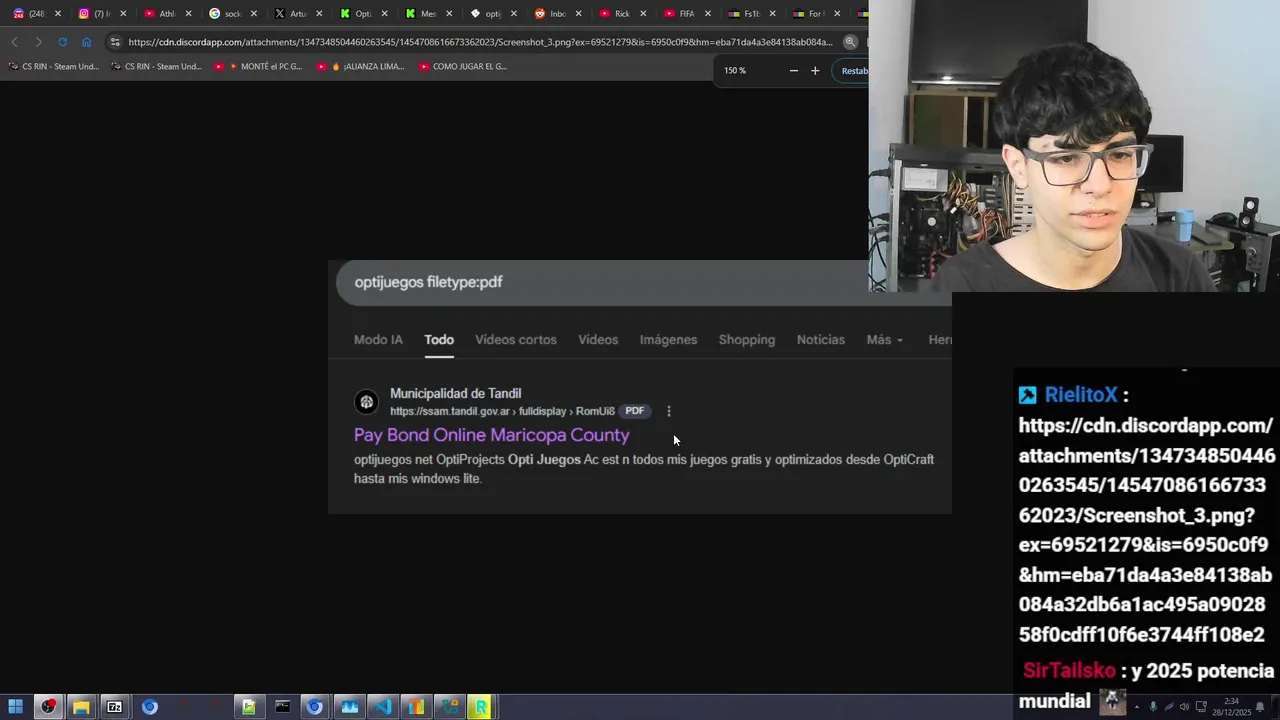1280x720 pixels.
Task: Select the Modo IA search tab
Action: (378, 340)
